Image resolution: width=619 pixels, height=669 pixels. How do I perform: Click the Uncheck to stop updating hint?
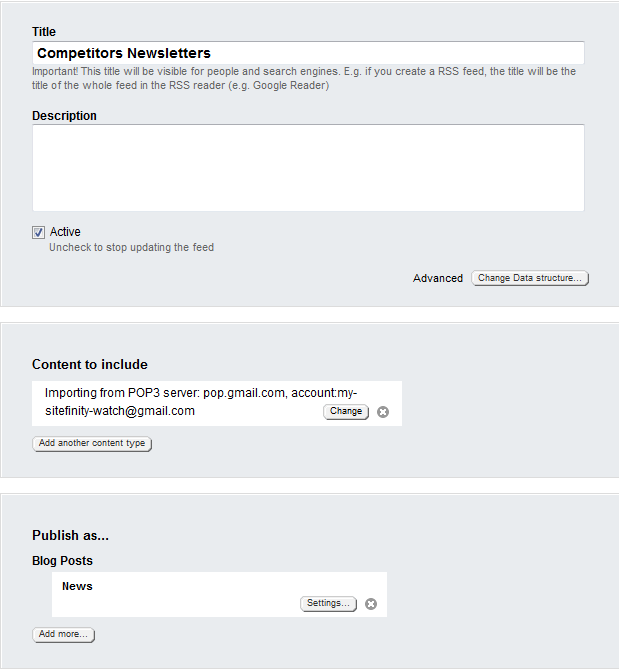click(131, 248)
